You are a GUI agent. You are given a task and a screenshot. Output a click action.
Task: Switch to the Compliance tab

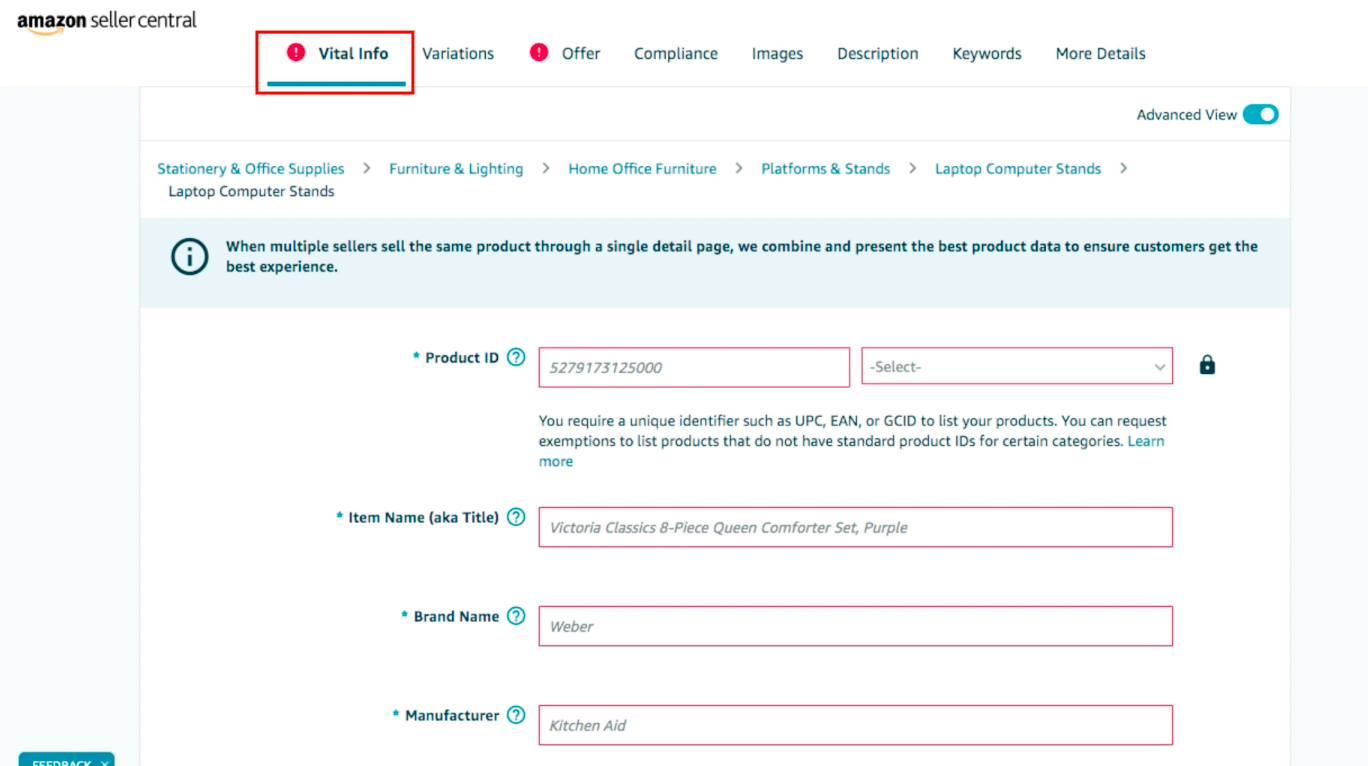click(676, 54)
